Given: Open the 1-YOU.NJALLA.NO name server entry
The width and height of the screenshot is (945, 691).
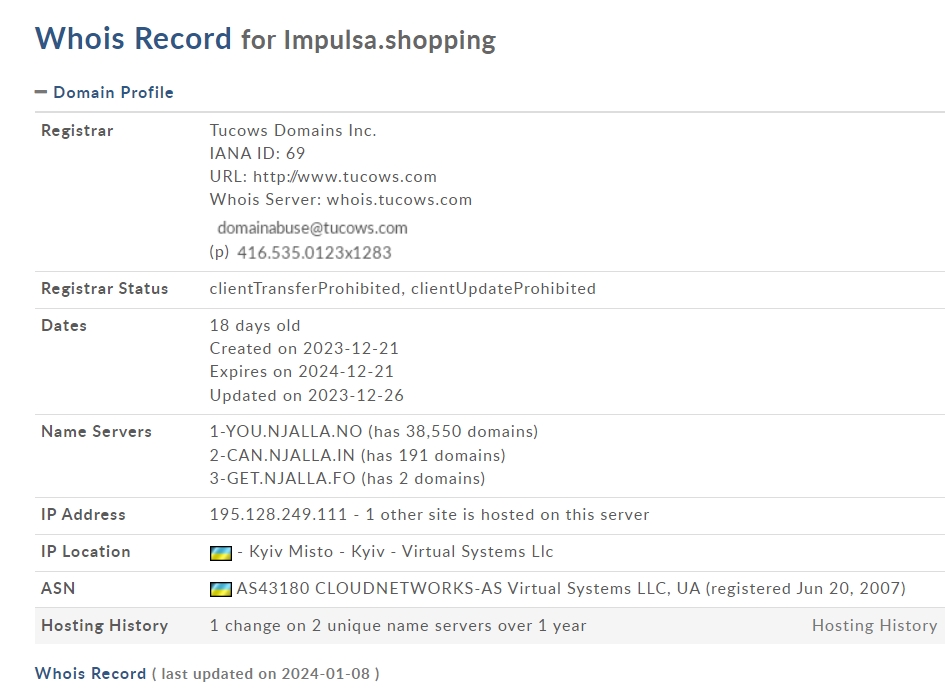Looking at the screenshot, I should point(286,431).
